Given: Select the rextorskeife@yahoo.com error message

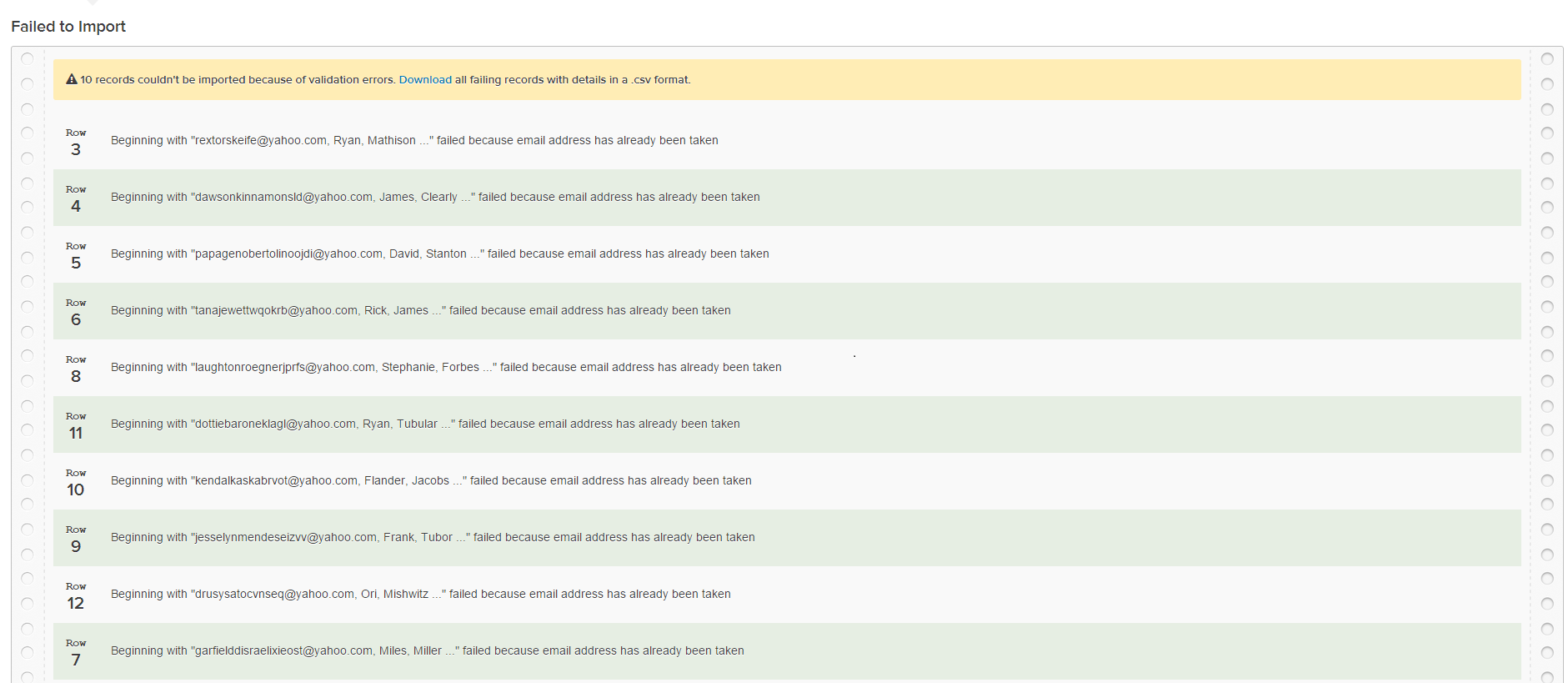Looking at the screenshot, I should [414, 141].
